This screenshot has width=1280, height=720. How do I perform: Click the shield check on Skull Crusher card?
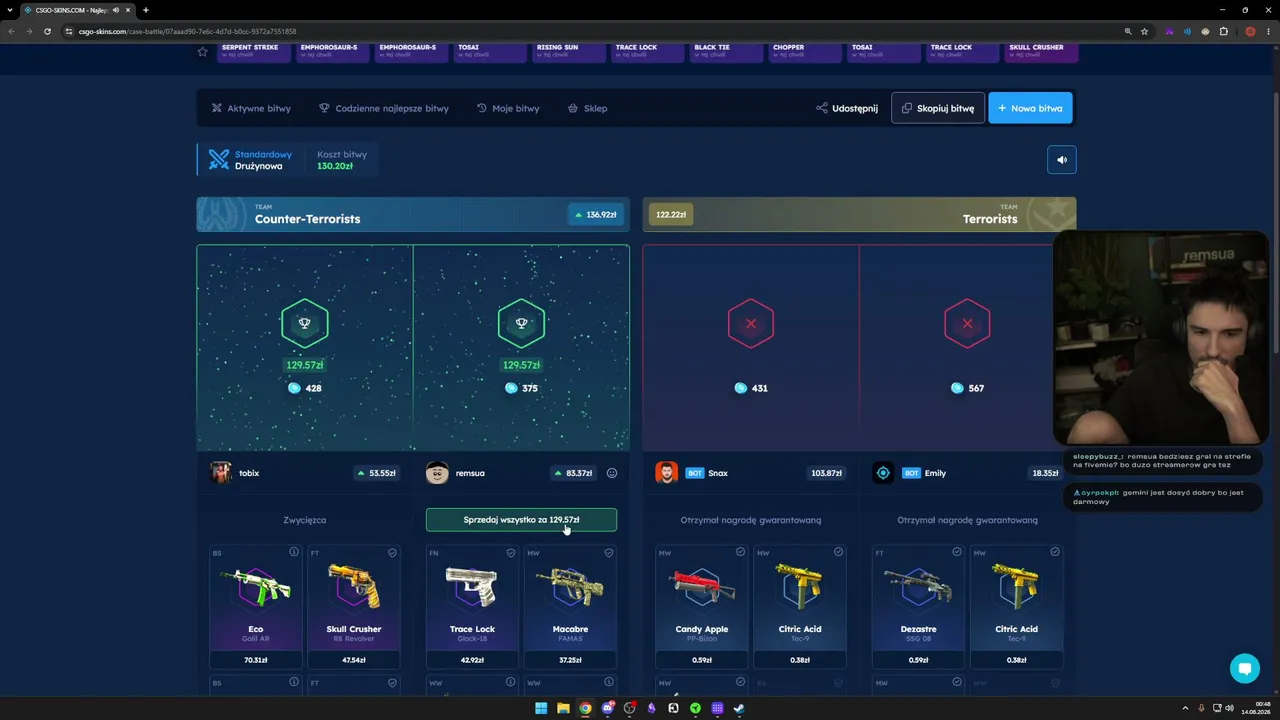tap(392, 552)
